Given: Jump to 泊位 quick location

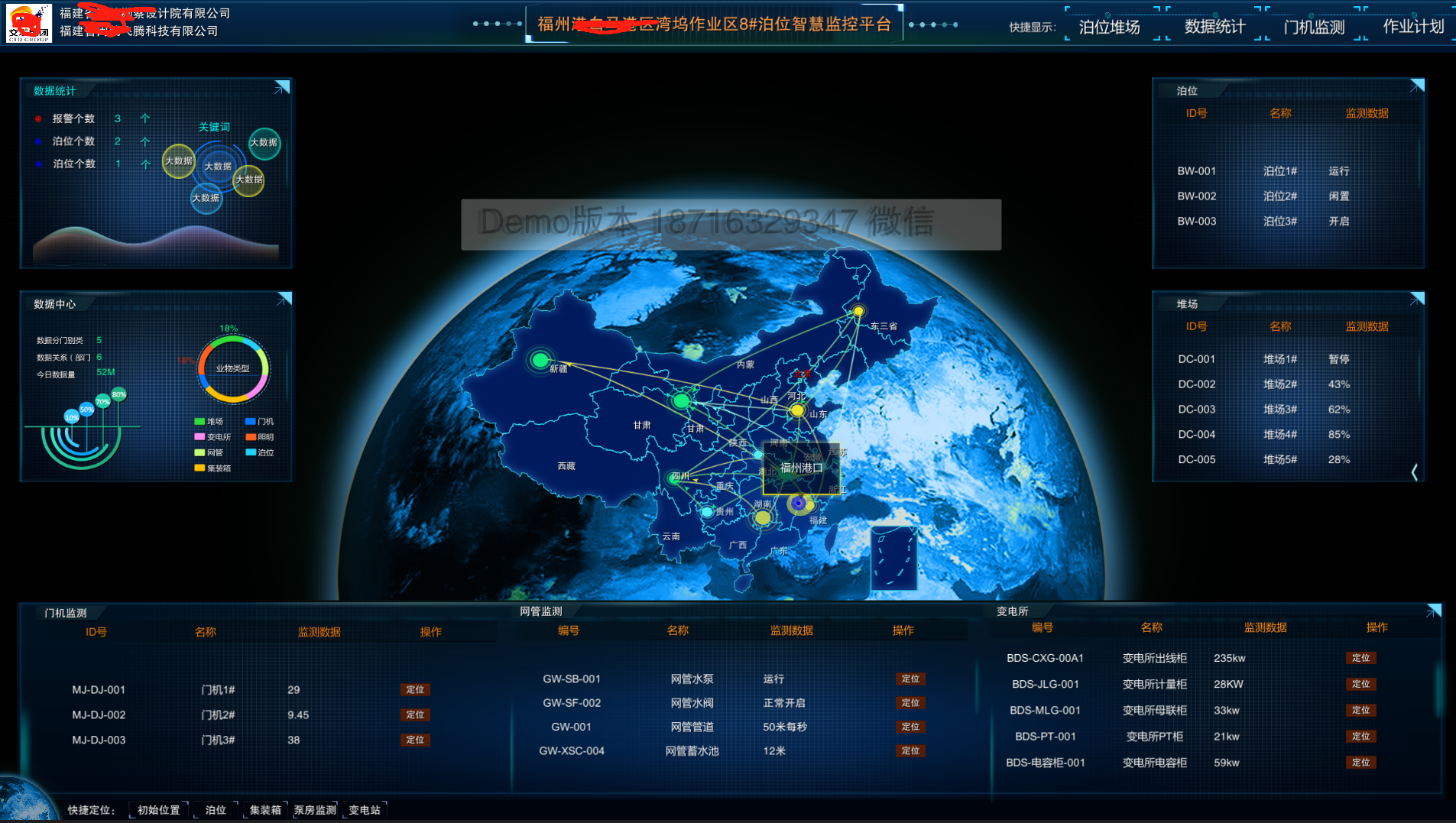Looking at the screenshot, I should pyautogui.click(x=216, y=810).
